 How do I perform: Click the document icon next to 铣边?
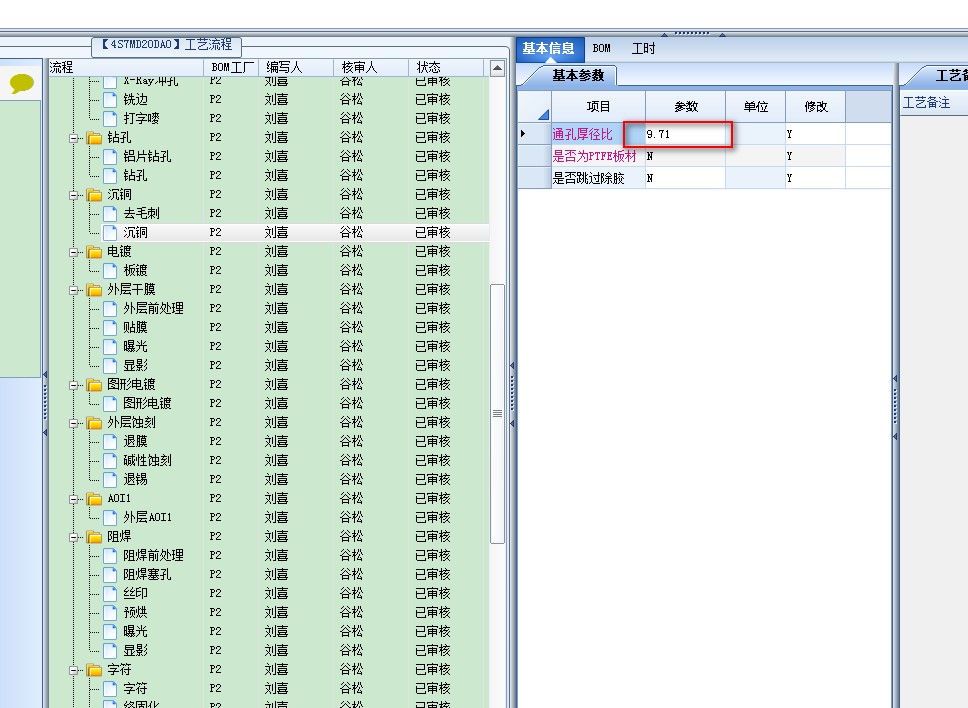(x=110, y=99)
